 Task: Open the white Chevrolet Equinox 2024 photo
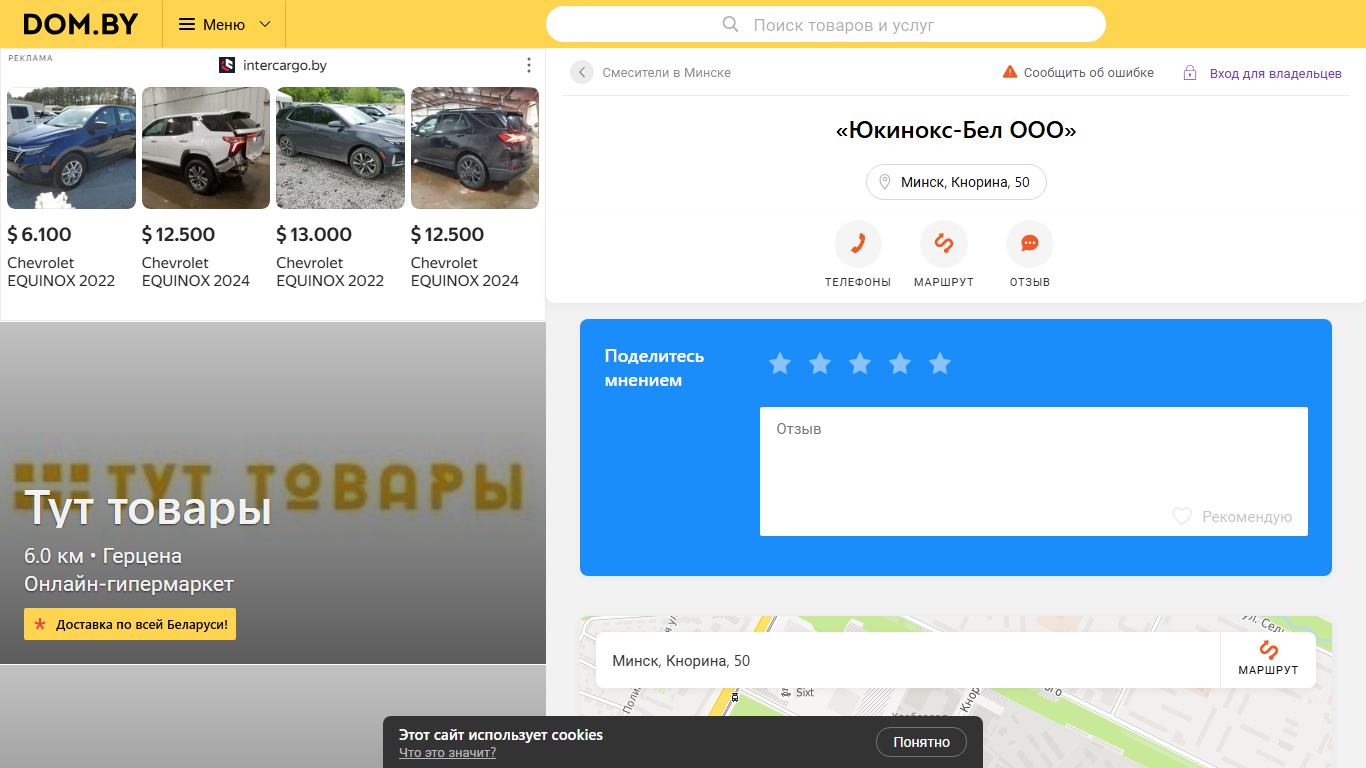(206, 148)
